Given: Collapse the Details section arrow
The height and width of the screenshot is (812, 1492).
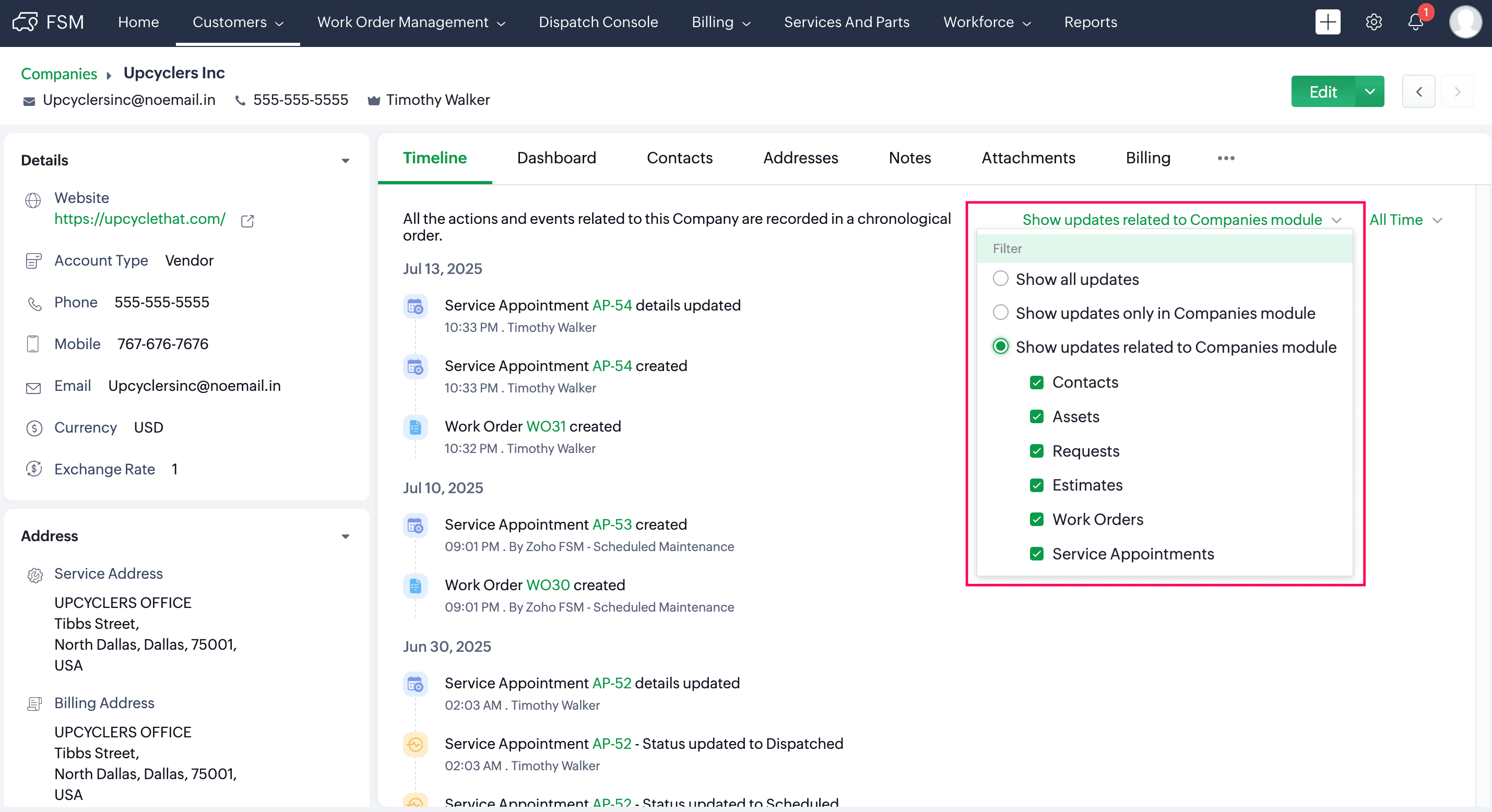Looking at the screenshot, I should (x=346, y=160).
